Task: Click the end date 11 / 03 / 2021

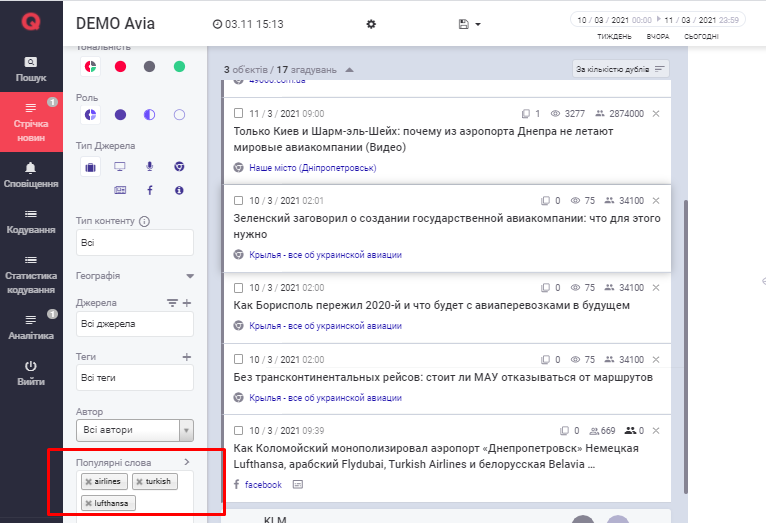Action: 690,20
